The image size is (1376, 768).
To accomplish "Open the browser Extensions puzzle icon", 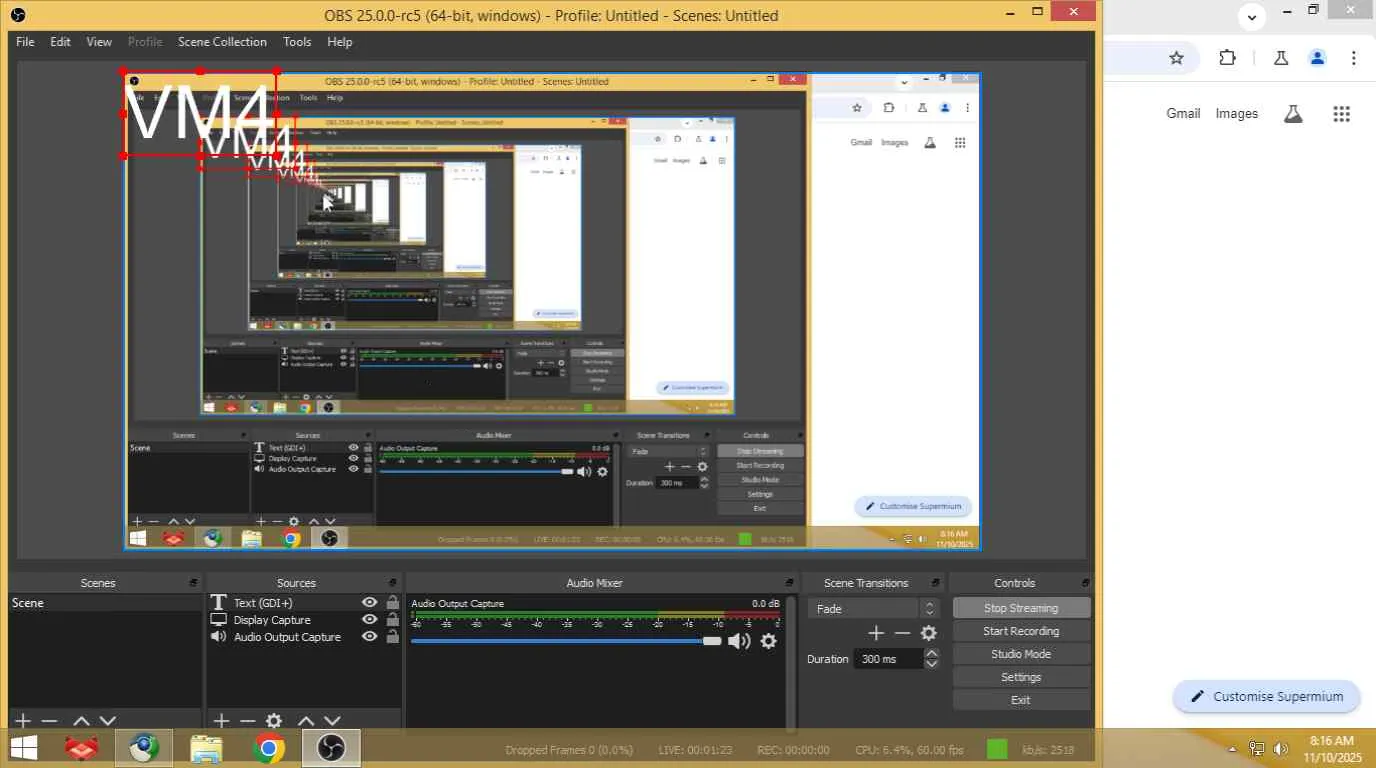I will point(1228,58).
